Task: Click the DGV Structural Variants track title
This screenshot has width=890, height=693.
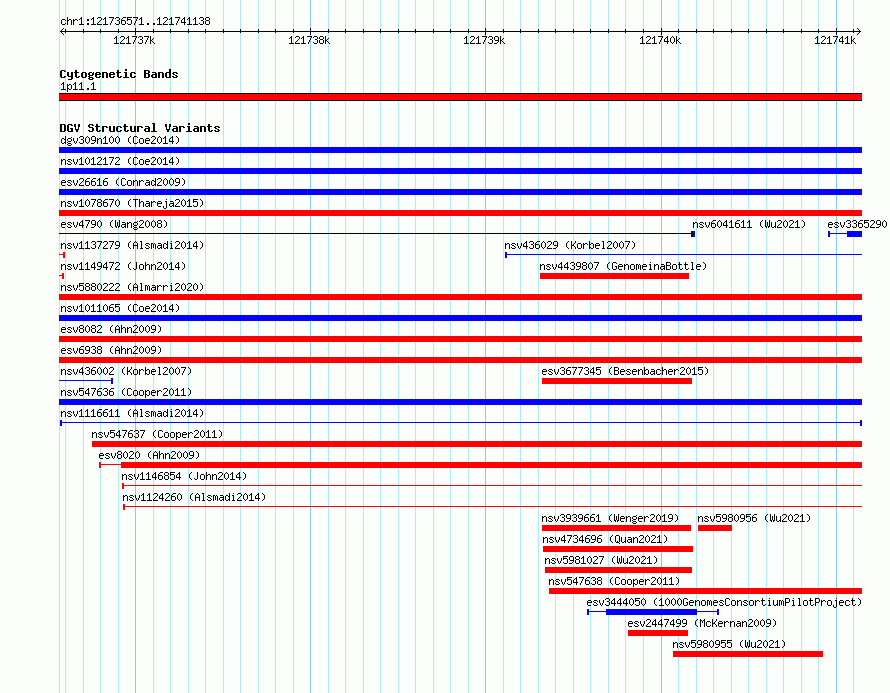Action: click(140, 128)
